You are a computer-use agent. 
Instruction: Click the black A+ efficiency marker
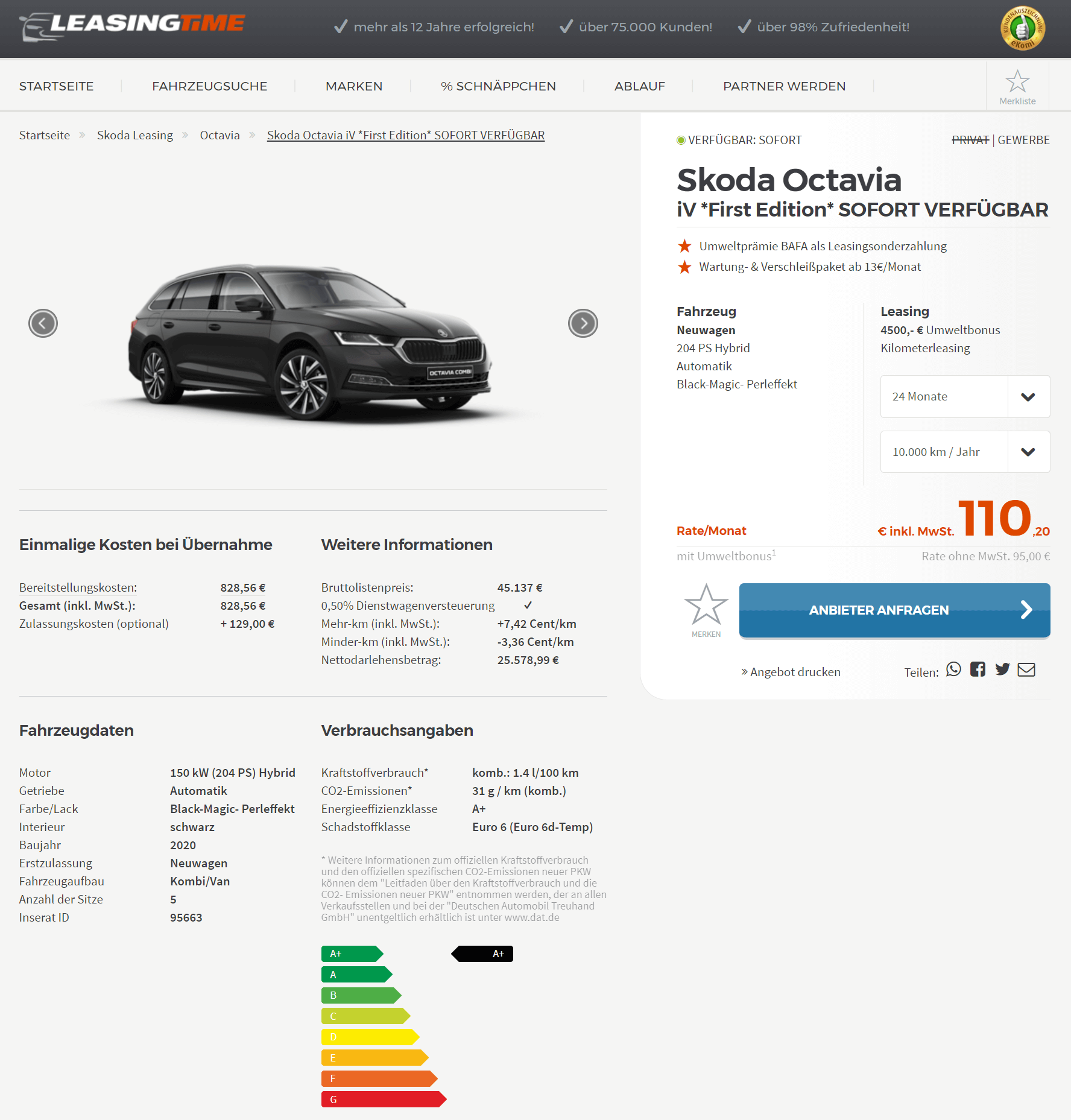pos(482,954)
